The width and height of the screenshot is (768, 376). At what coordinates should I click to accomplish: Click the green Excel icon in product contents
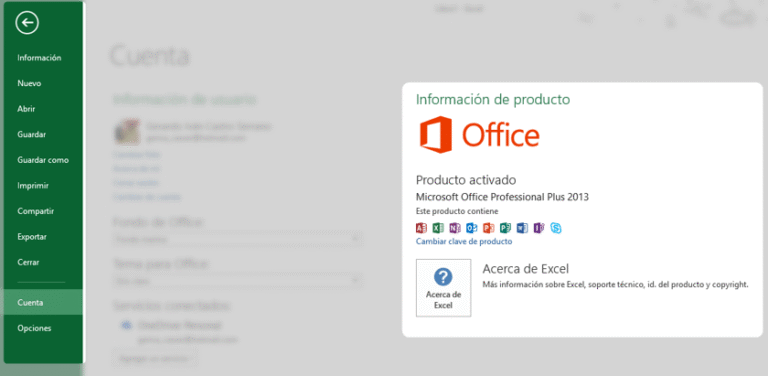click(438, 228)
